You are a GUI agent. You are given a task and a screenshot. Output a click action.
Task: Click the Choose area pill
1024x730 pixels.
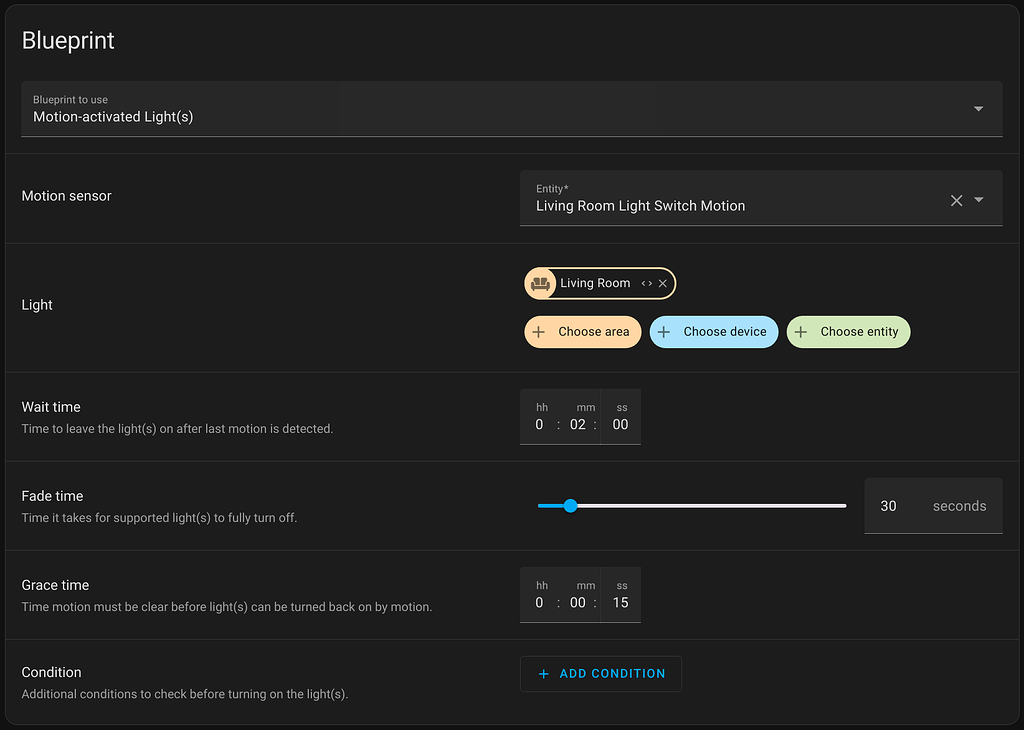point(582,331)
